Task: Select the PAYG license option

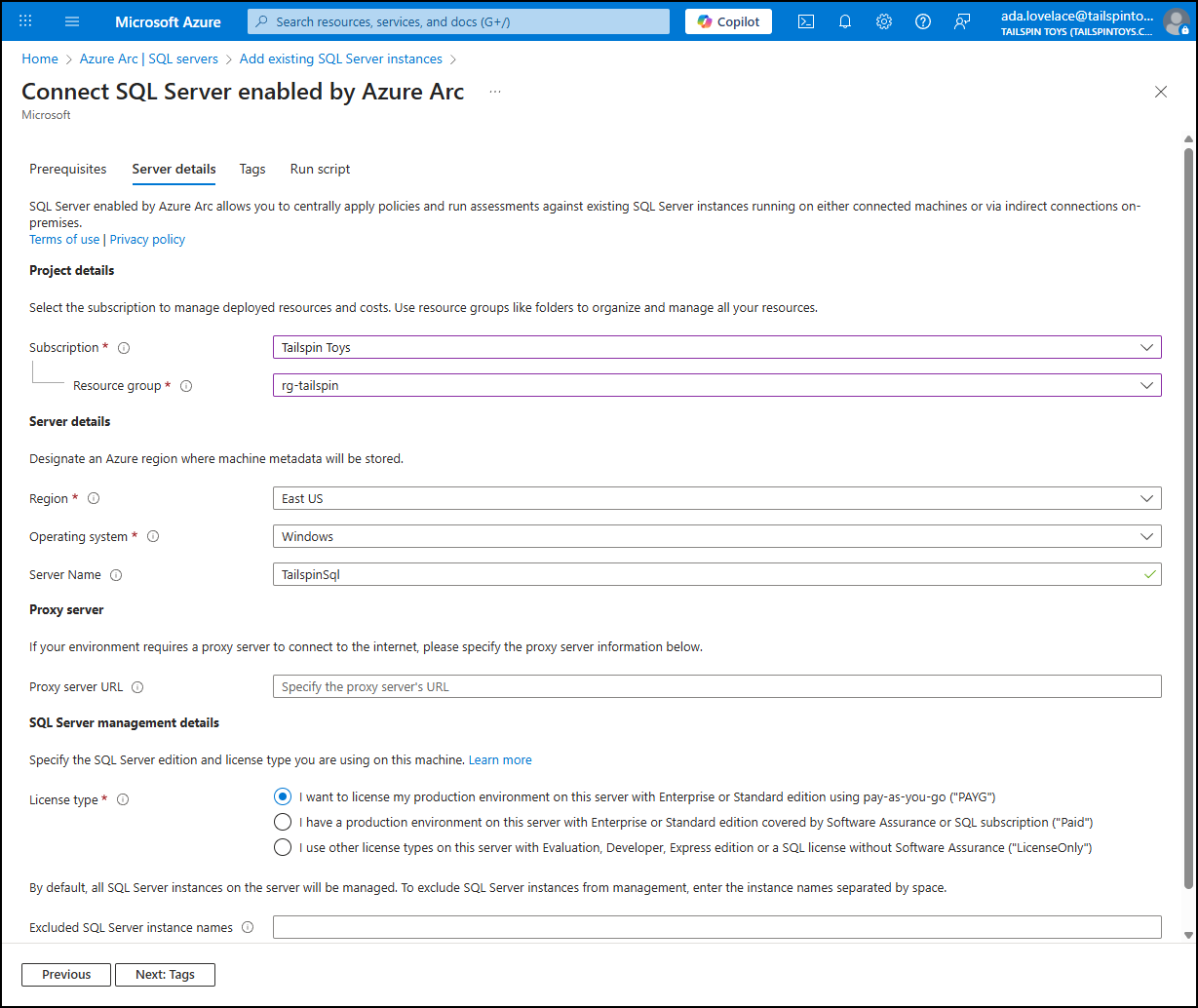Action: click(x=282, y=796)
